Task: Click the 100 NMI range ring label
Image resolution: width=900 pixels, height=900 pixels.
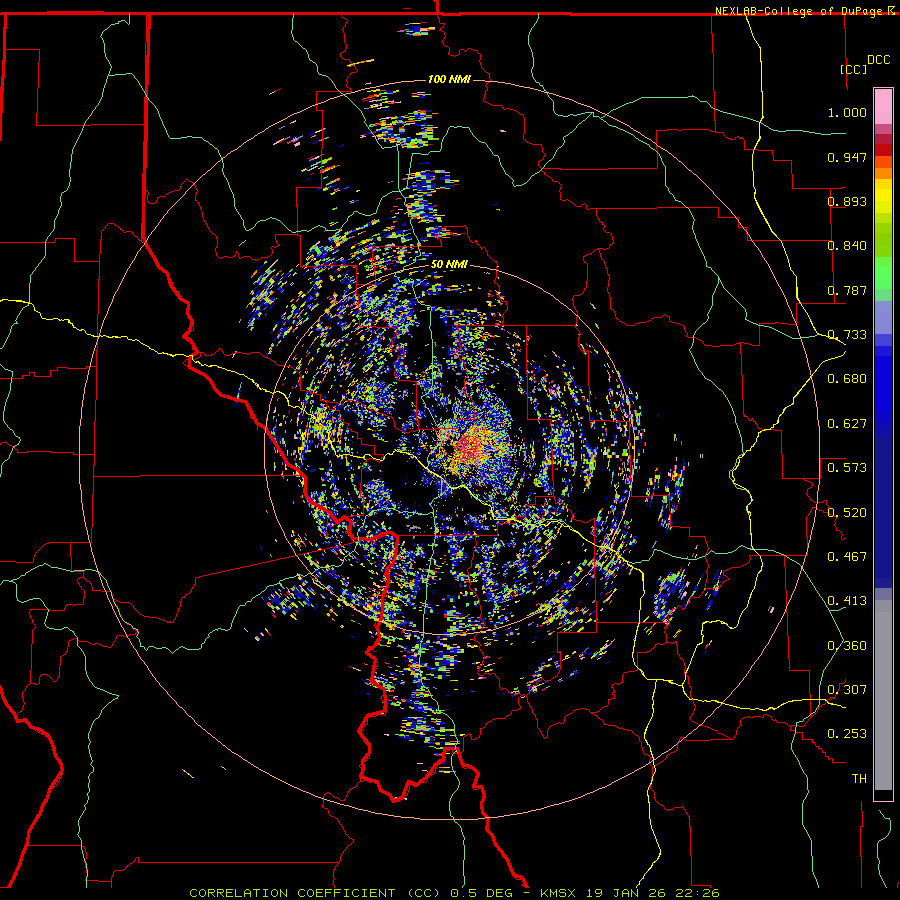Action: click(449, 79)
